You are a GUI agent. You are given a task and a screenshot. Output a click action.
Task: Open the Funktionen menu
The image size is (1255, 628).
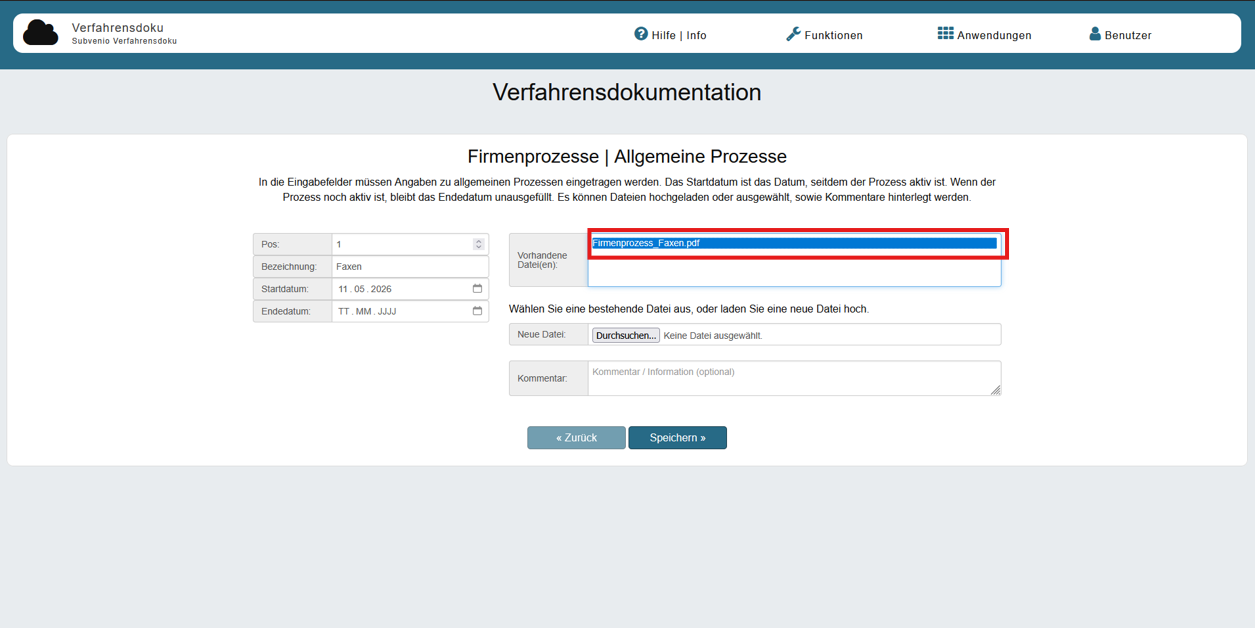tap(824, 35)
